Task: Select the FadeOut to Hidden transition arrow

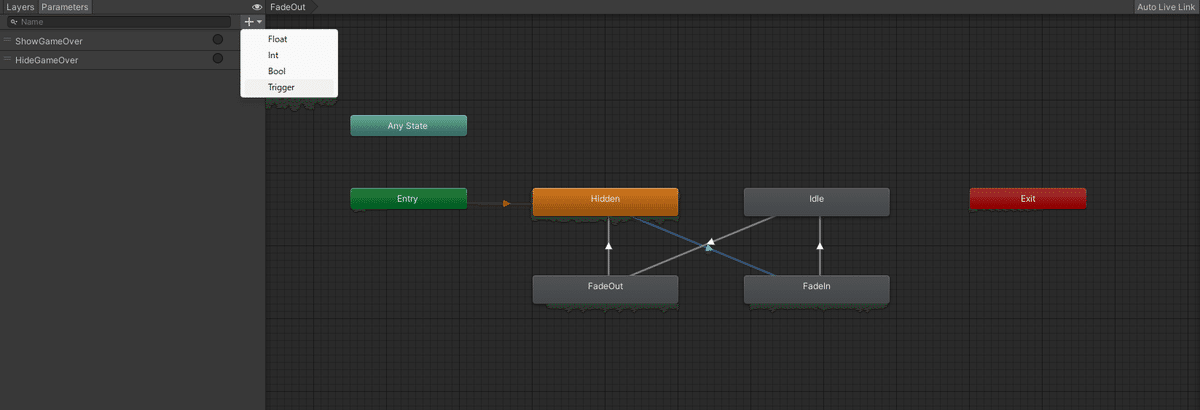Action: coord(608,245)
